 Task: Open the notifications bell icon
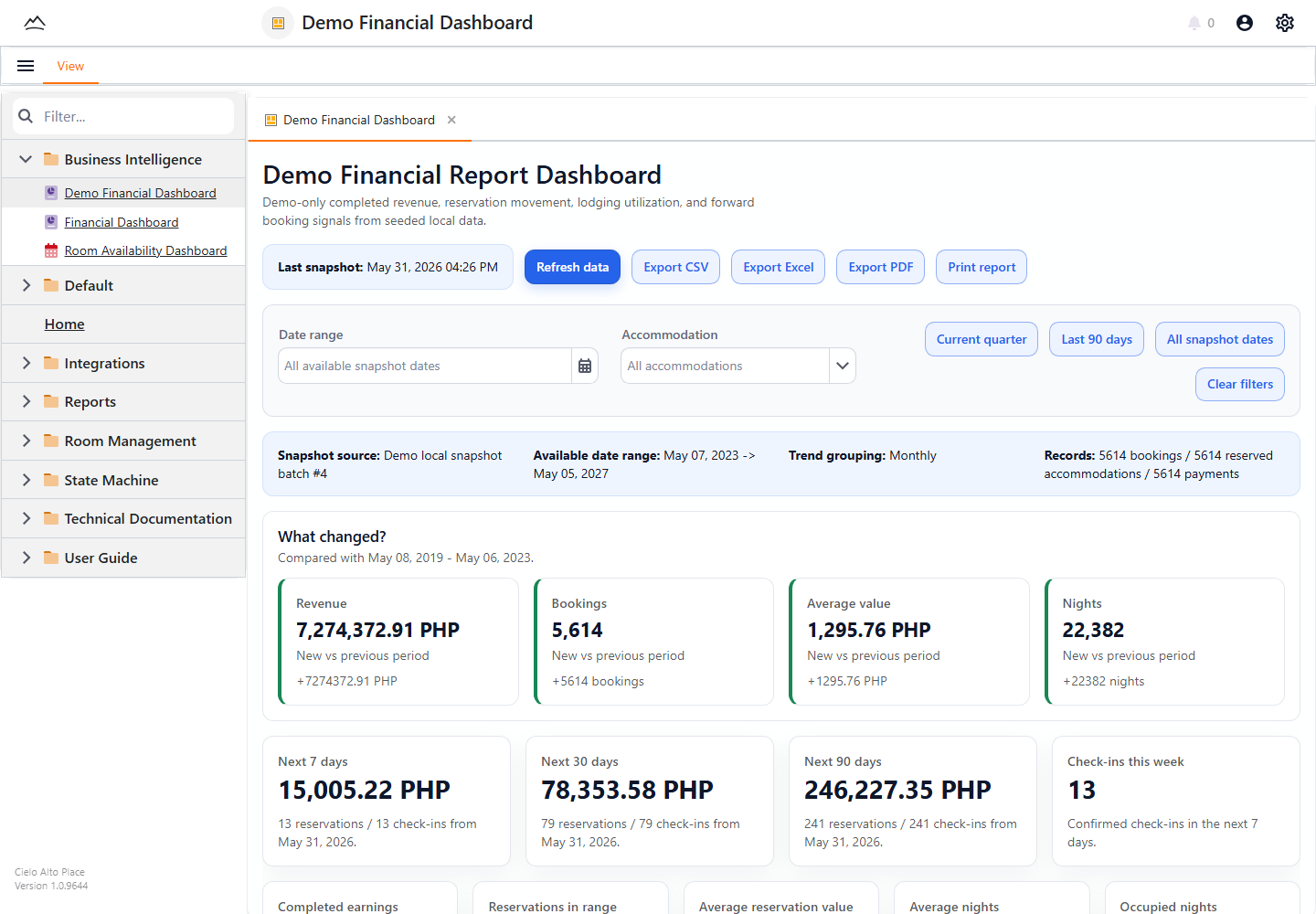coord(1194,23)
